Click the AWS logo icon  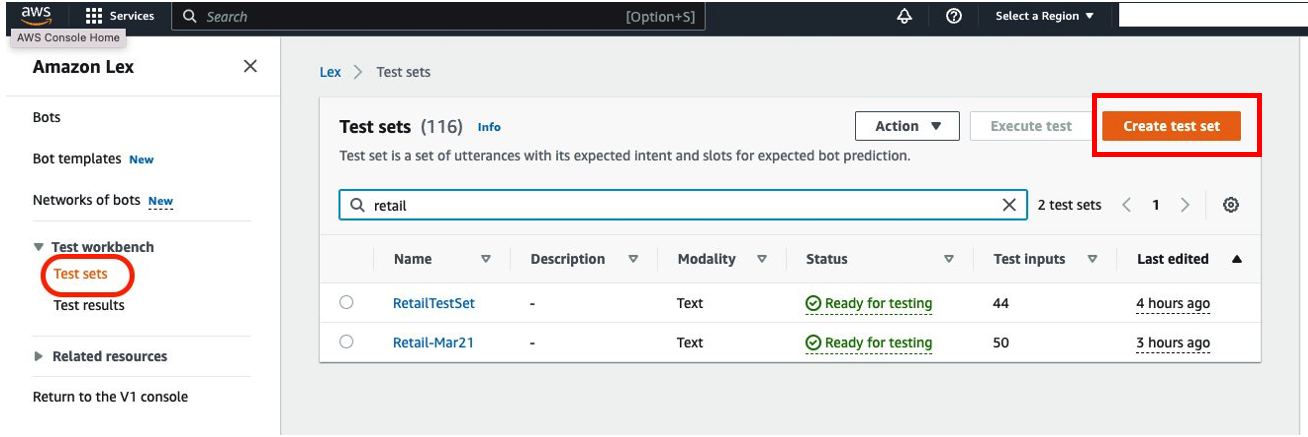coord(36,14)
